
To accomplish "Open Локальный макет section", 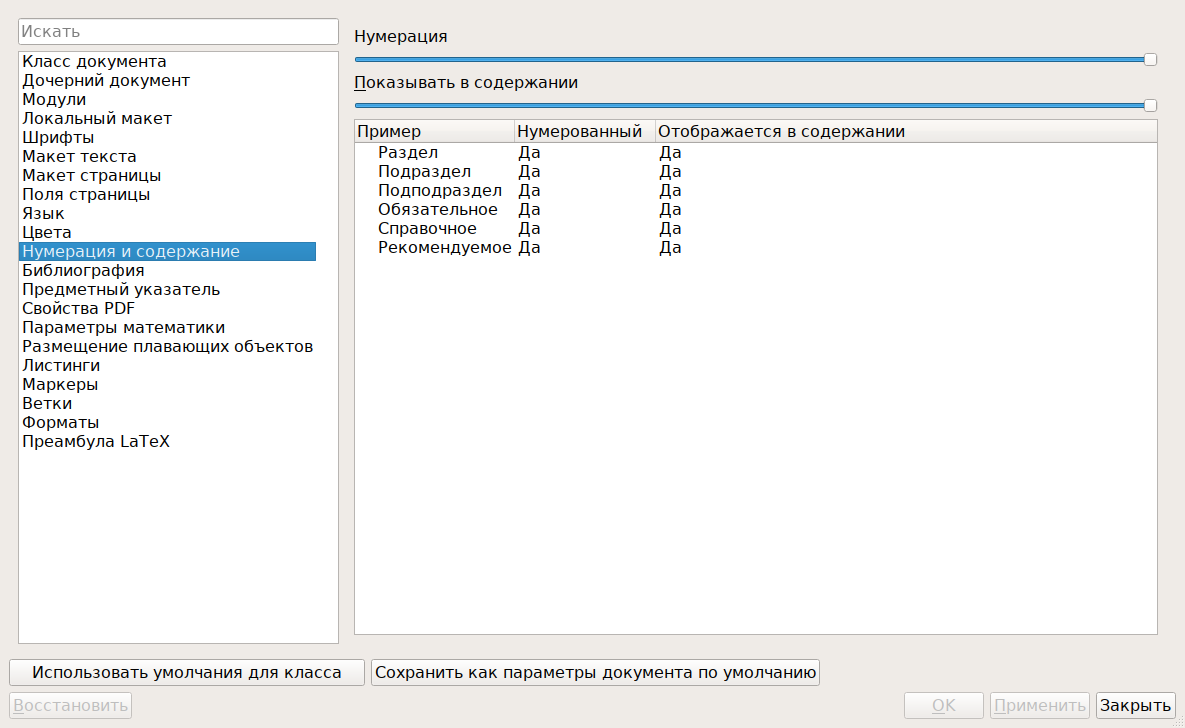I will point(167,118).
